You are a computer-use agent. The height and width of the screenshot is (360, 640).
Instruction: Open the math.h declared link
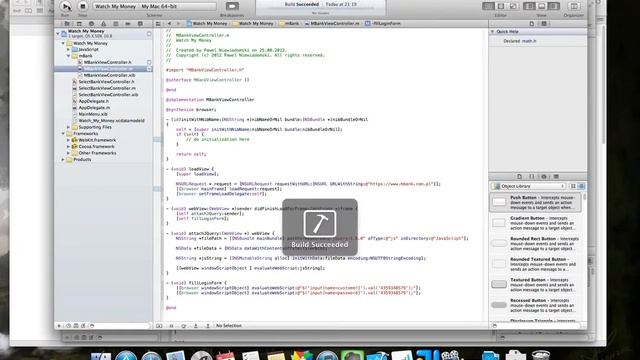(529, 41)
